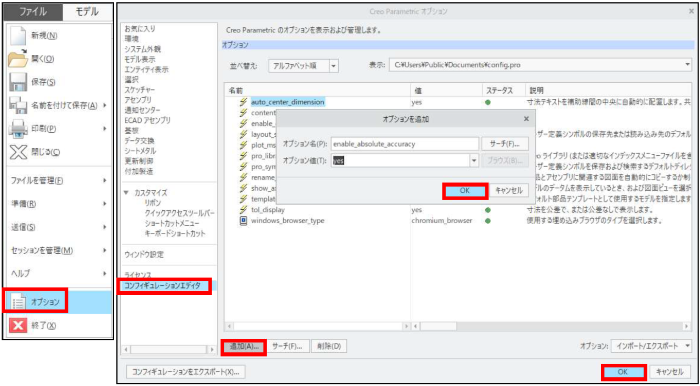Click the 削除(D) button
Image resolution: width=700 pixels, height=386 pixels.
tap(329, 346)
